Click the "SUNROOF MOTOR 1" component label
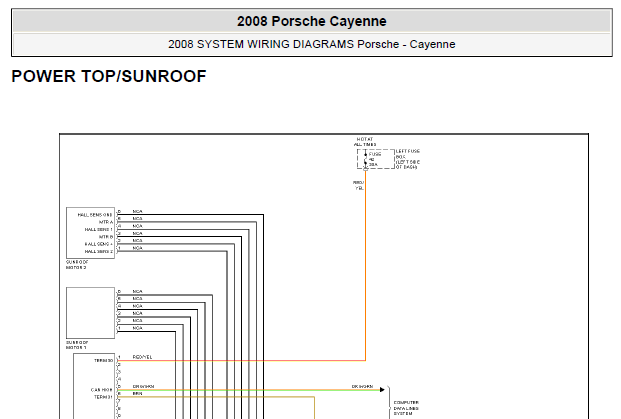The height and width of the screenshot is (419, 621). pos(77,345)
